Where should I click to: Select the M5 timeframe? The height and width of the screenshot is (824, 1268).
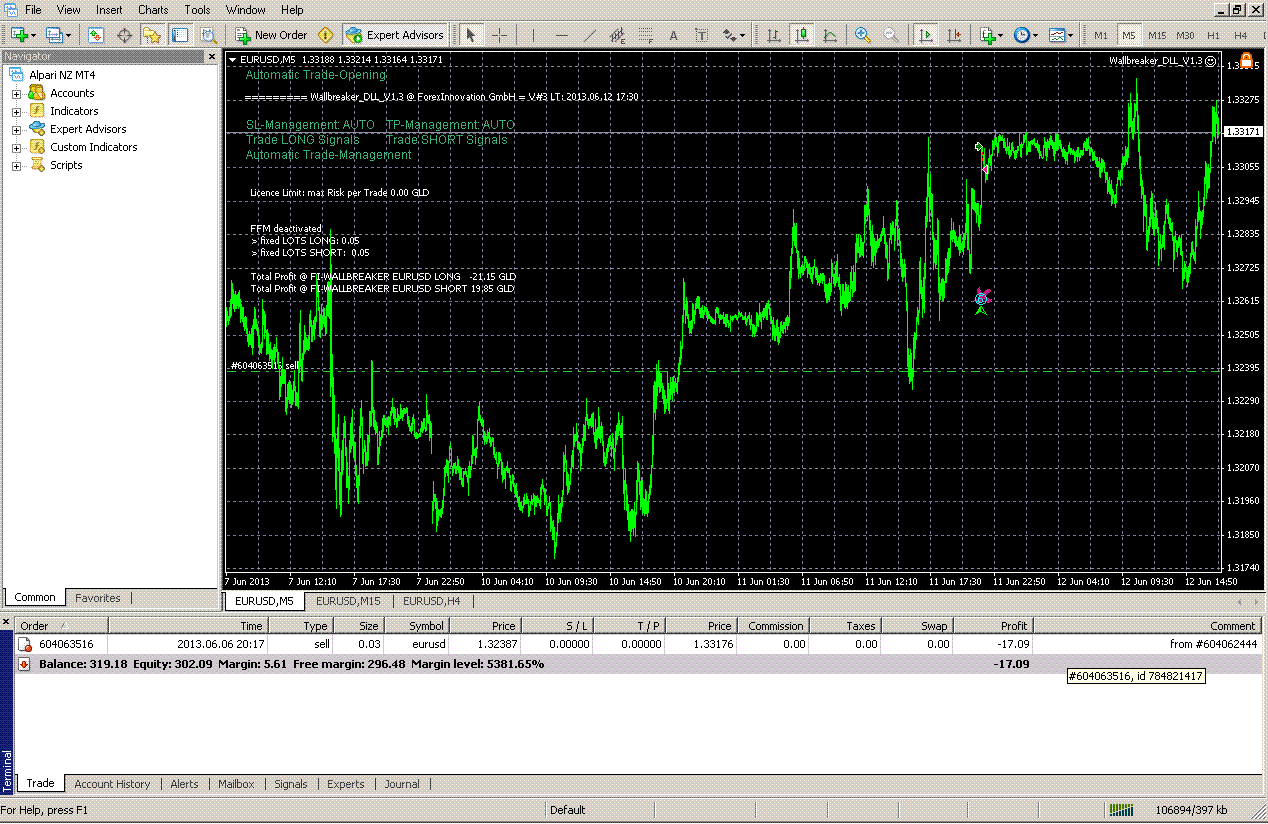tap(1128, 35)
